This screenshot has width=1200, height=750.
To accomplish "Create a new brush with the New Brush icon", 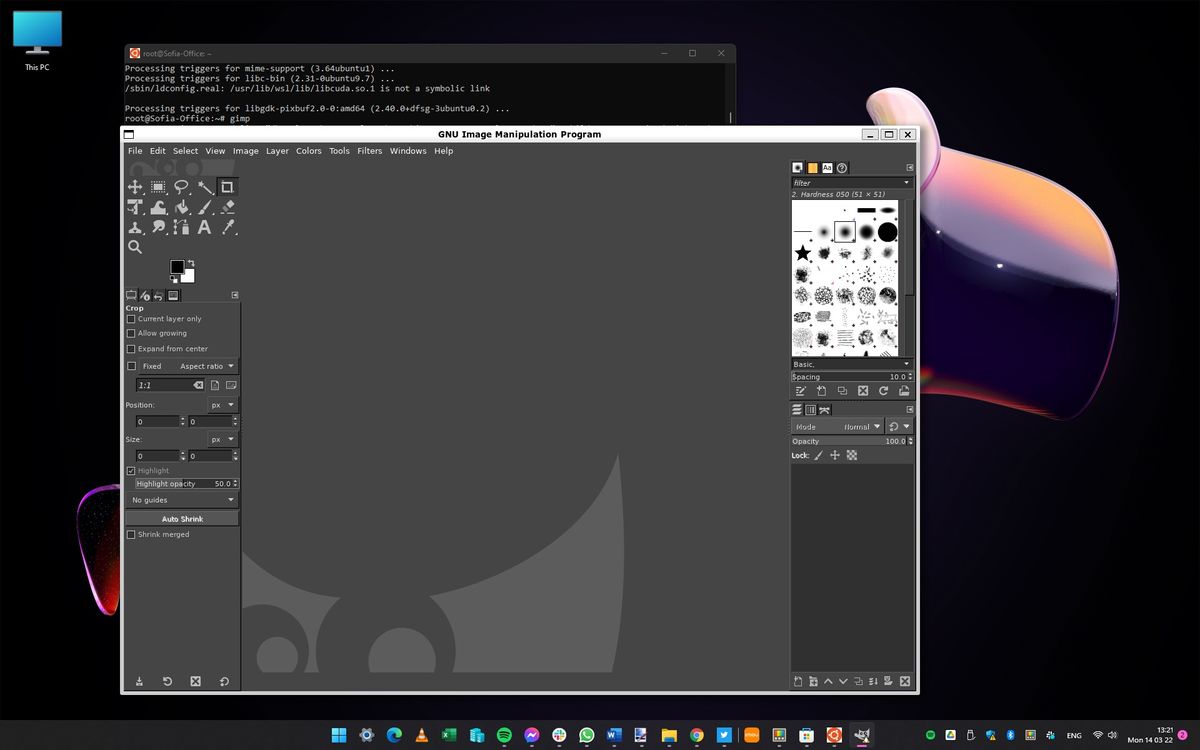I will click(821, 391).
